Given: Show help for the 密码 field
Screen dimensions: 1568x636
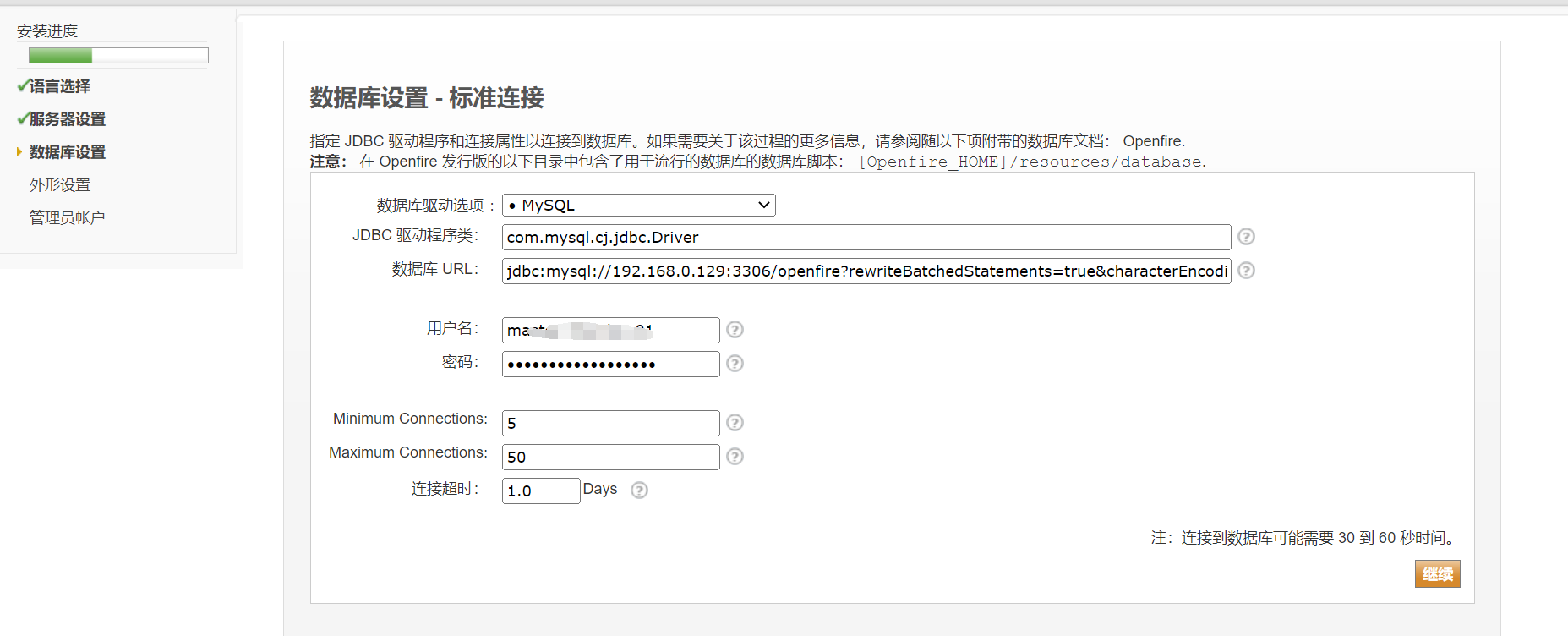Looking at the screenshot, I should 735,364.
